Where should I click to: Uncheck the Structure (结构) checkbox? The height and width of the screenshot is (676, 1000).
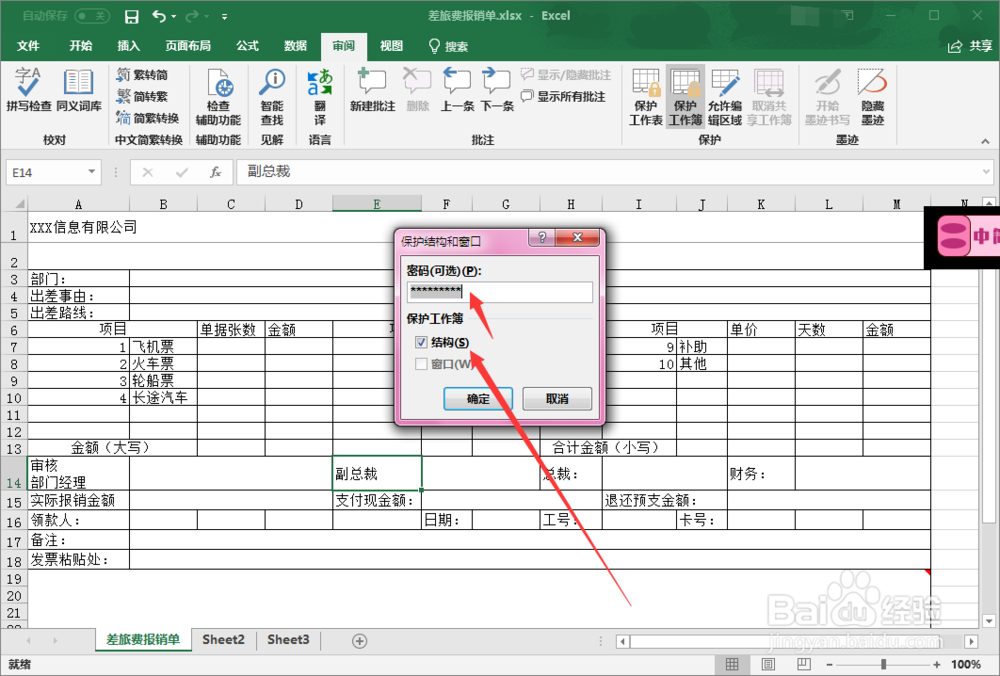point(421,342)
